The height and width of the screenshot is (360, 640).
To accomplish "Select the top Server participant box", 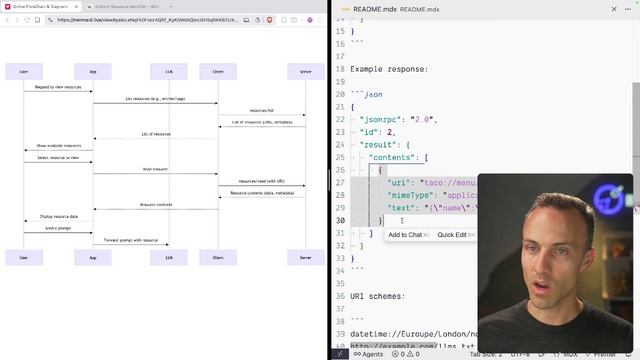I will coord(306,71).
